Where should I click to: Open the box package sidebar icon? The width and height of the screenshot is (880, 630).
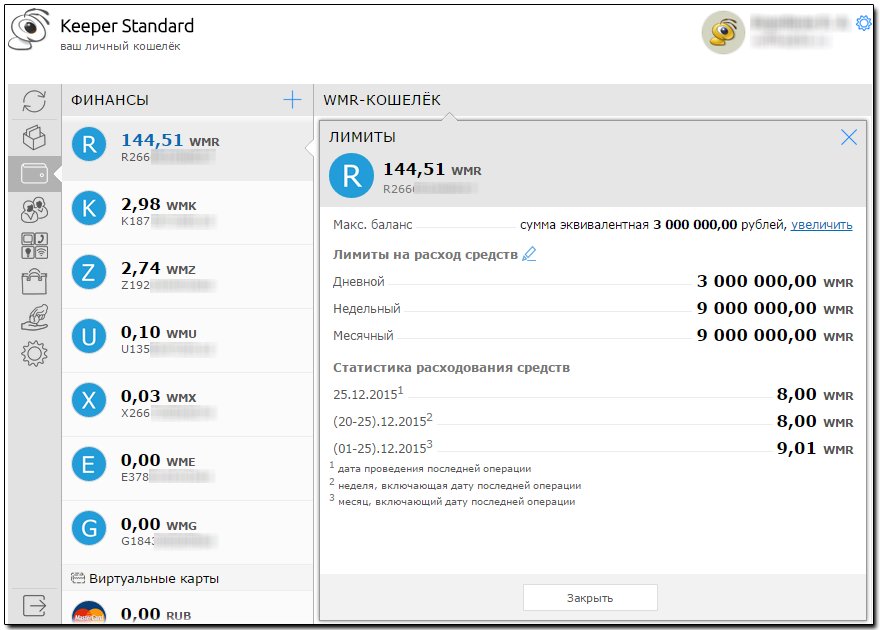(x=34, y=137)
